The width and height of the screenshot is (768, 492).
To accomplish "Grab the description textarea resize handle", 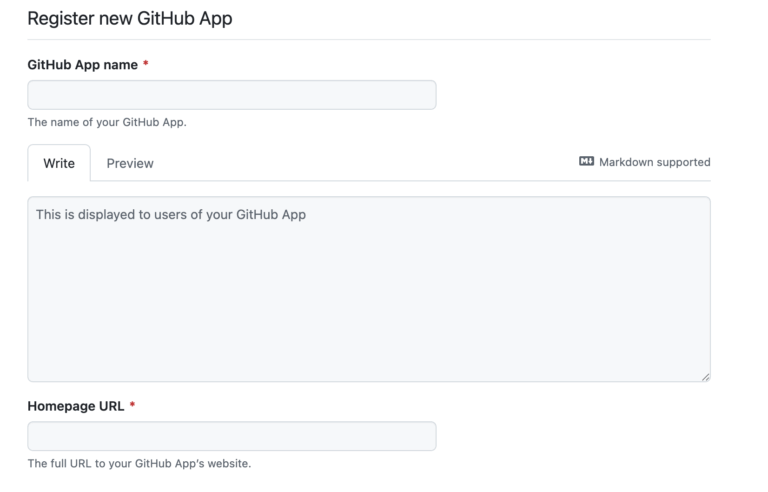I will tap(705, 376).
